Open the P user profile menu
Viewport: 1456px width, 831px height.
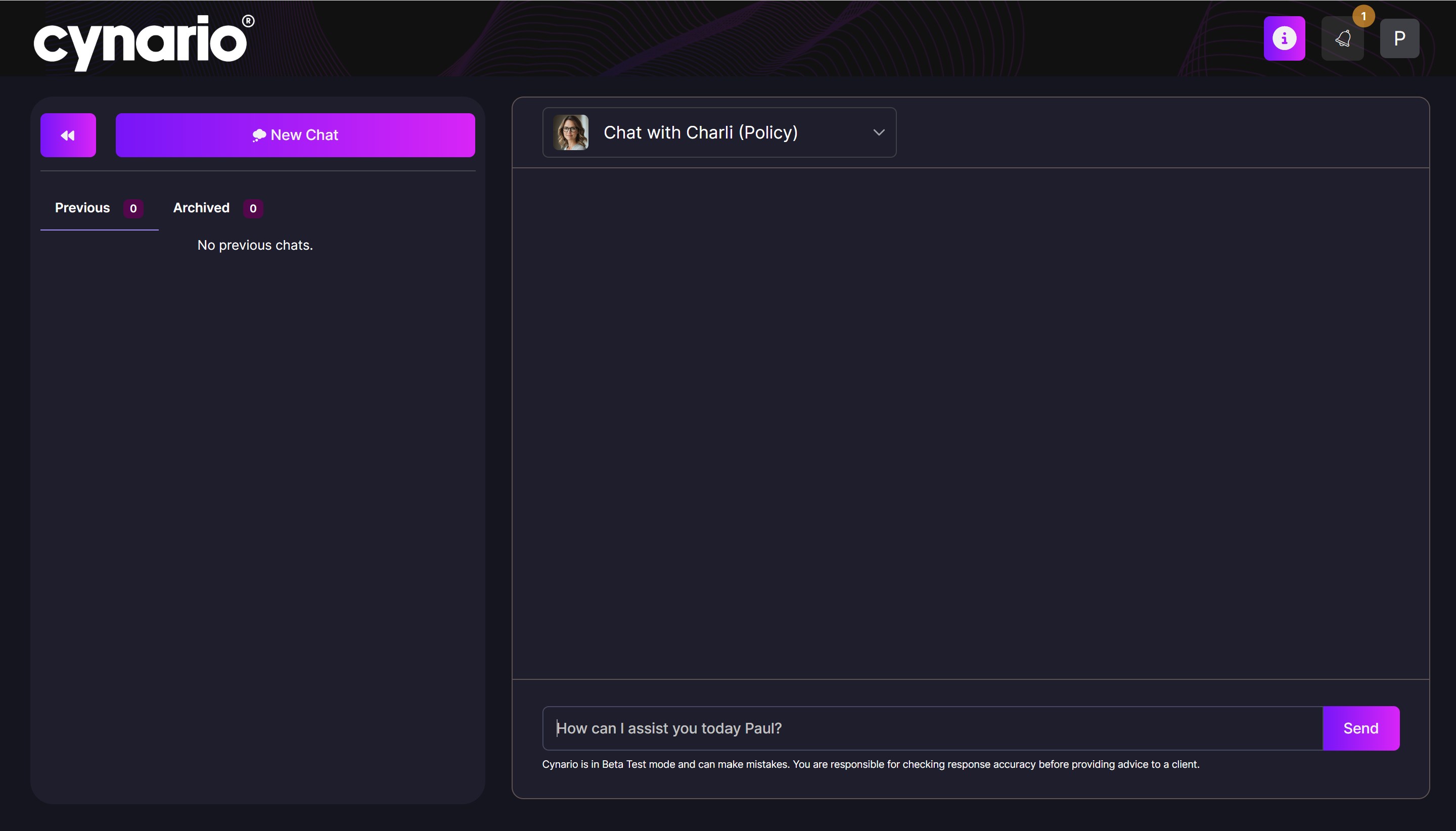click(1399, 39)
